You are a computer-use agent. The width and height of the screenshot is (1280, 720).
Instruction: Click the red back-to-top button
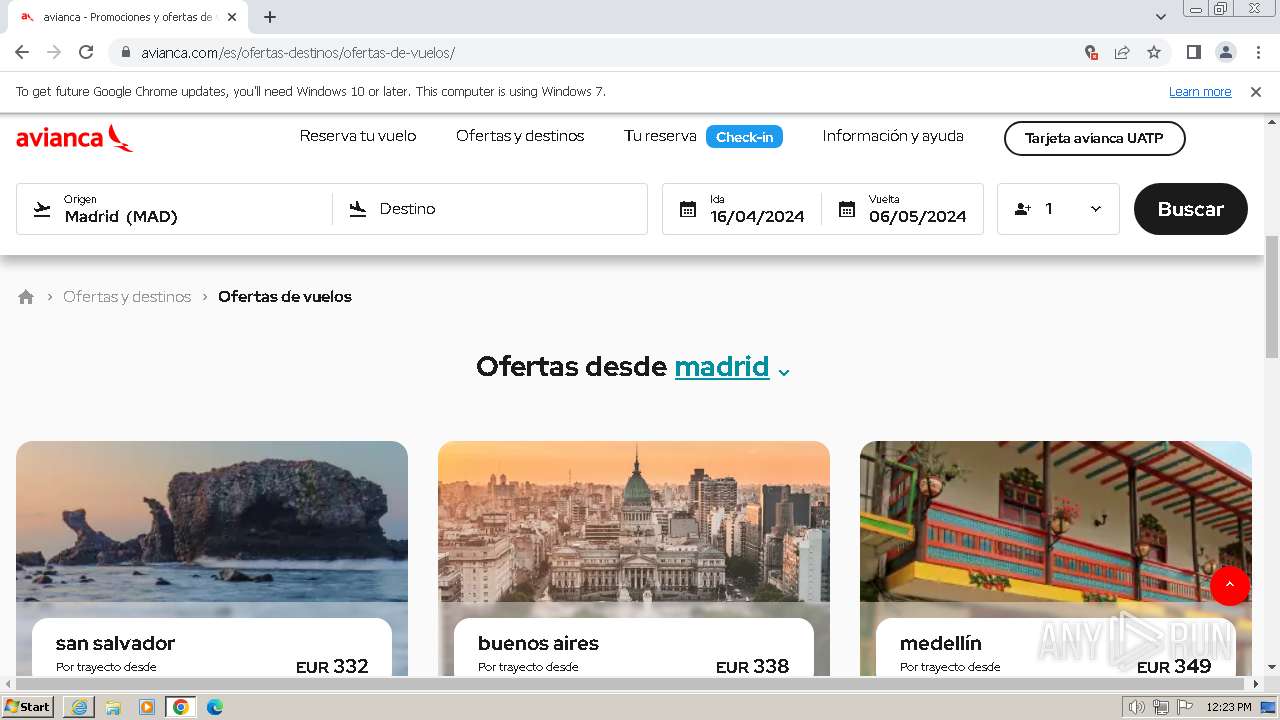[x=1230, y=586]
